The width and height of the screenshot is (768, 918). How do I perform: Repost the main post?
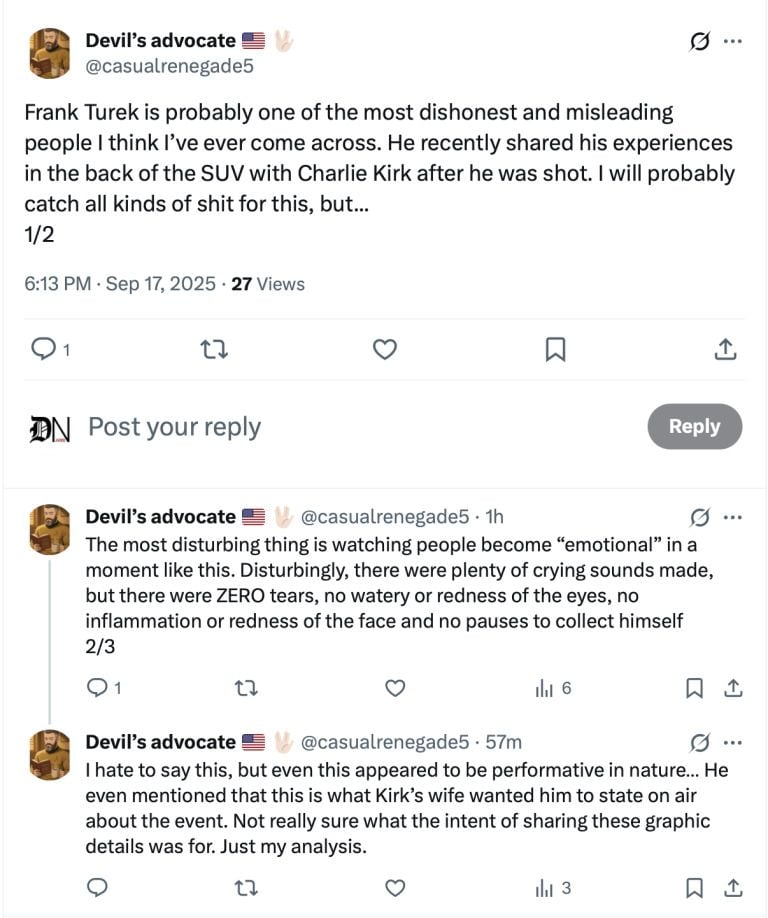tap(214, 349)
